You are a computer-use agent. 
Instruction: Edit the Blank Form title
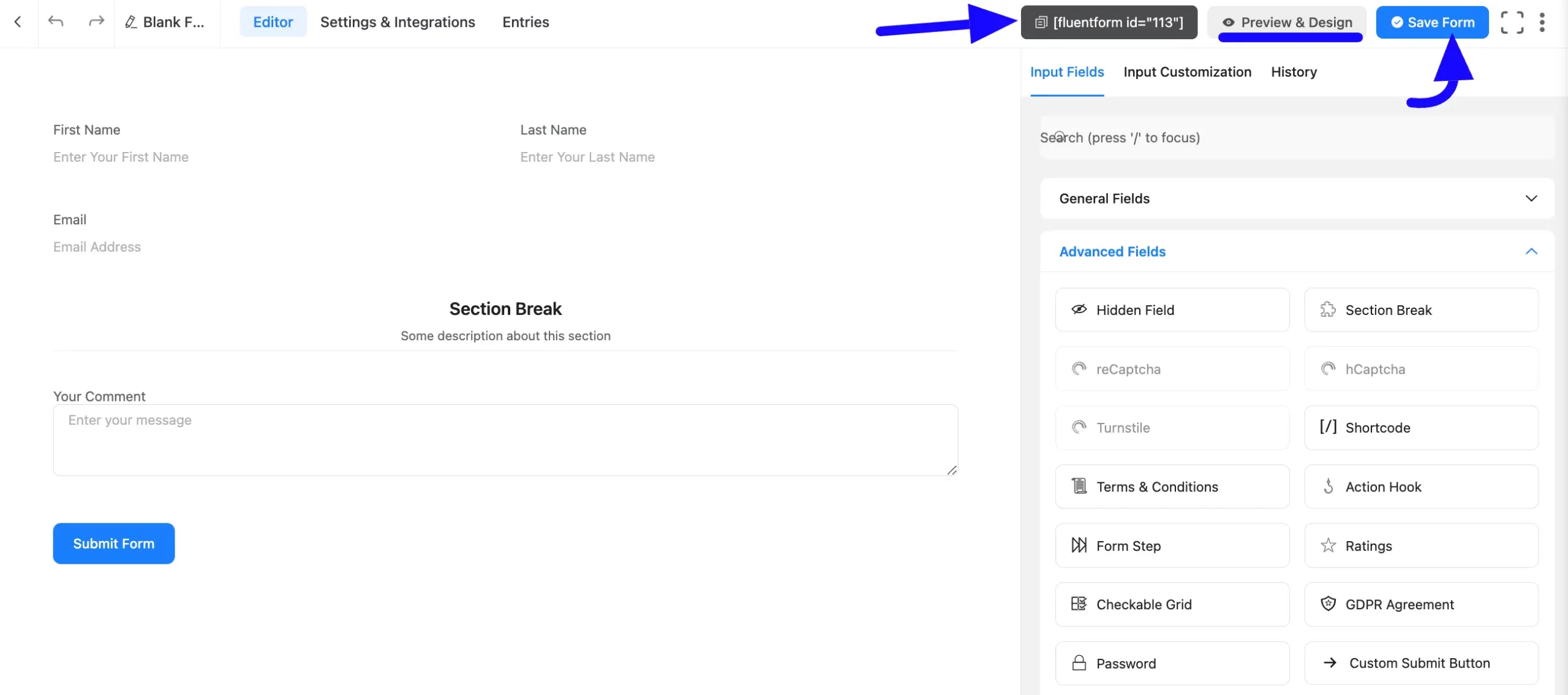tap(165, 22)
